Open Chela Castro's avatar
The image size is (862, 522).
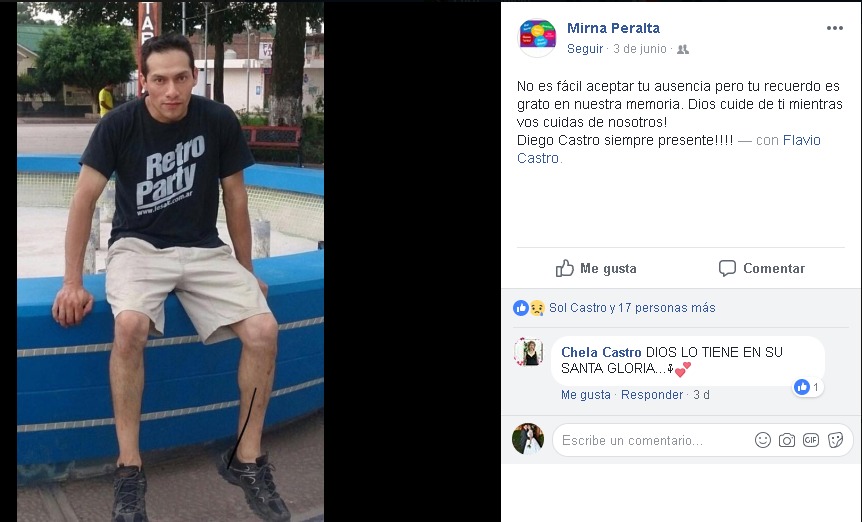(x=528, y=352)
